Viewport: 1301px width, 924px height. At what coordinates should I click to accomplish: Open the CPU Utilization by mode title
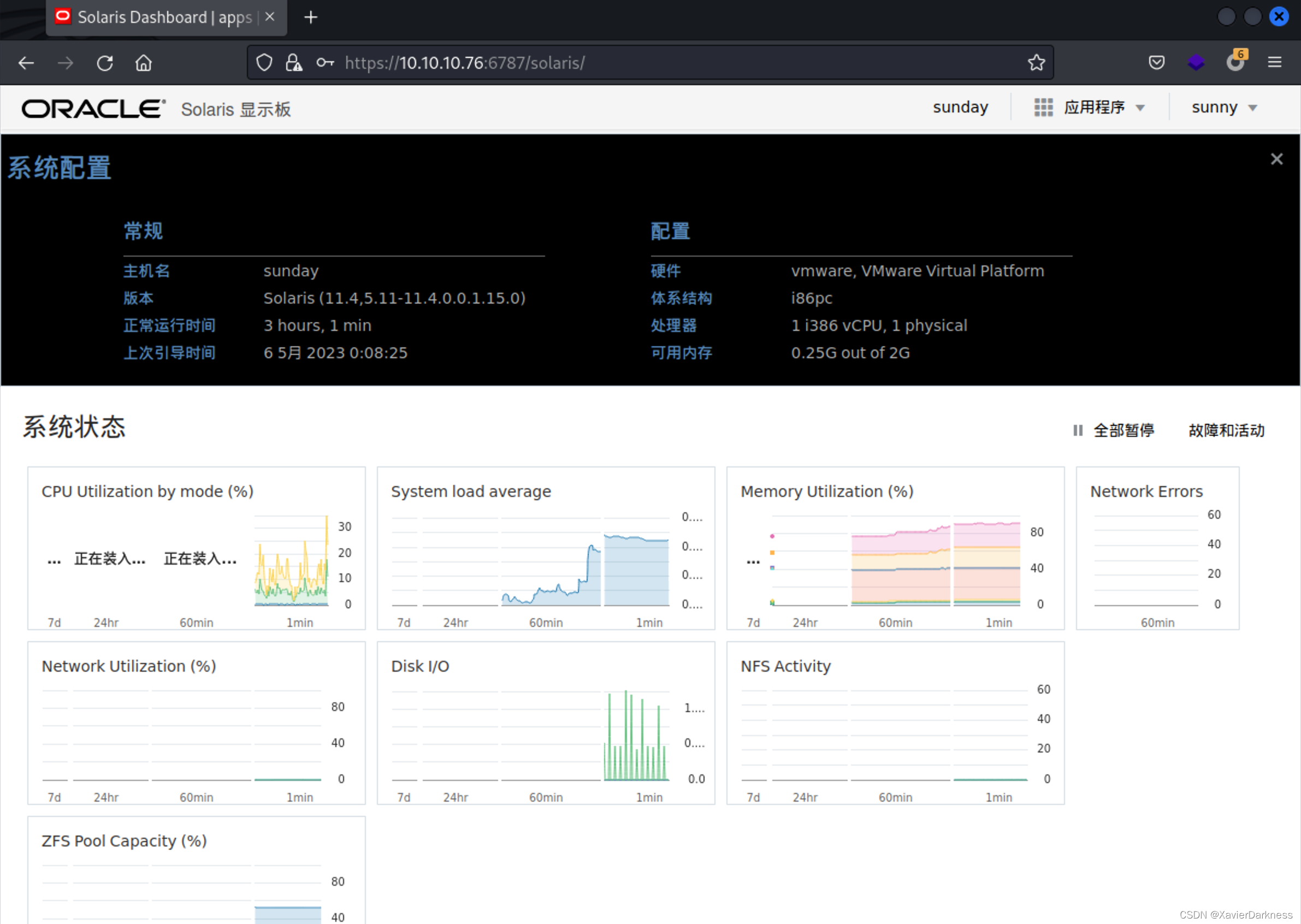click(147, 491)
